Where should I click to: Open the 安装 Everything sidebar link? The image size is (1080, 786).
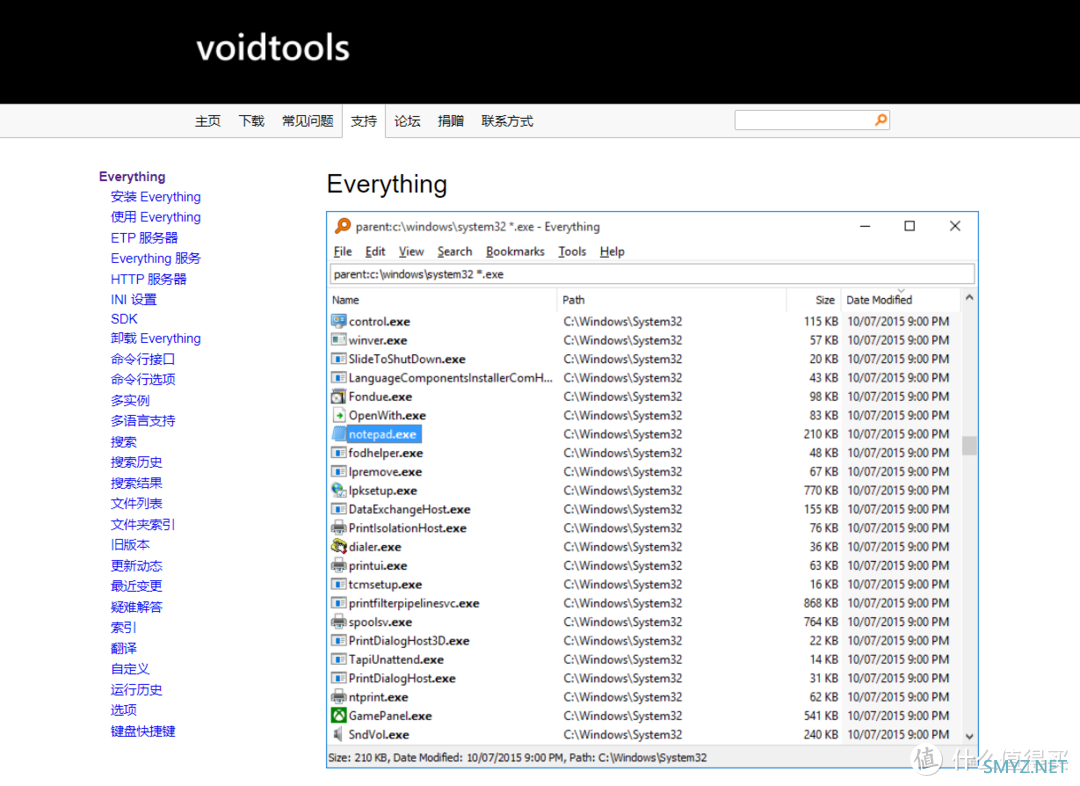click(x=156, y=197)
